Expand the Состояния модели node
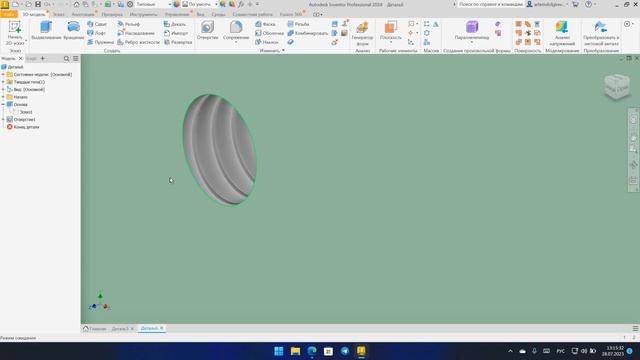Viewport: 640px width, 360px height. tap(3, 75)
